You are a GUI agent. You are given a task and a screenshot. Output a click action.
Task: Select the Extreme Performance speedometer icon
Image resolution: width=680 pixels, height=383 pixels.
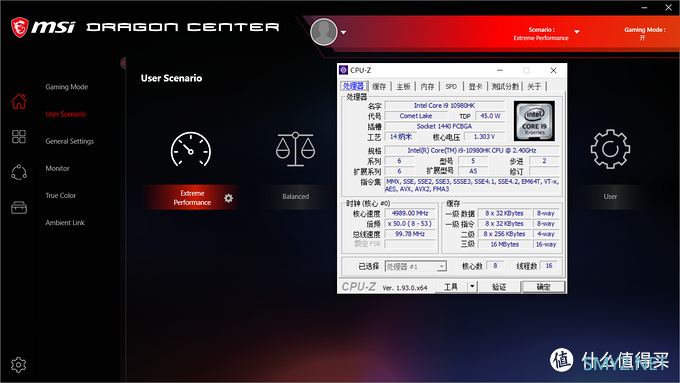tap(191, 150)
